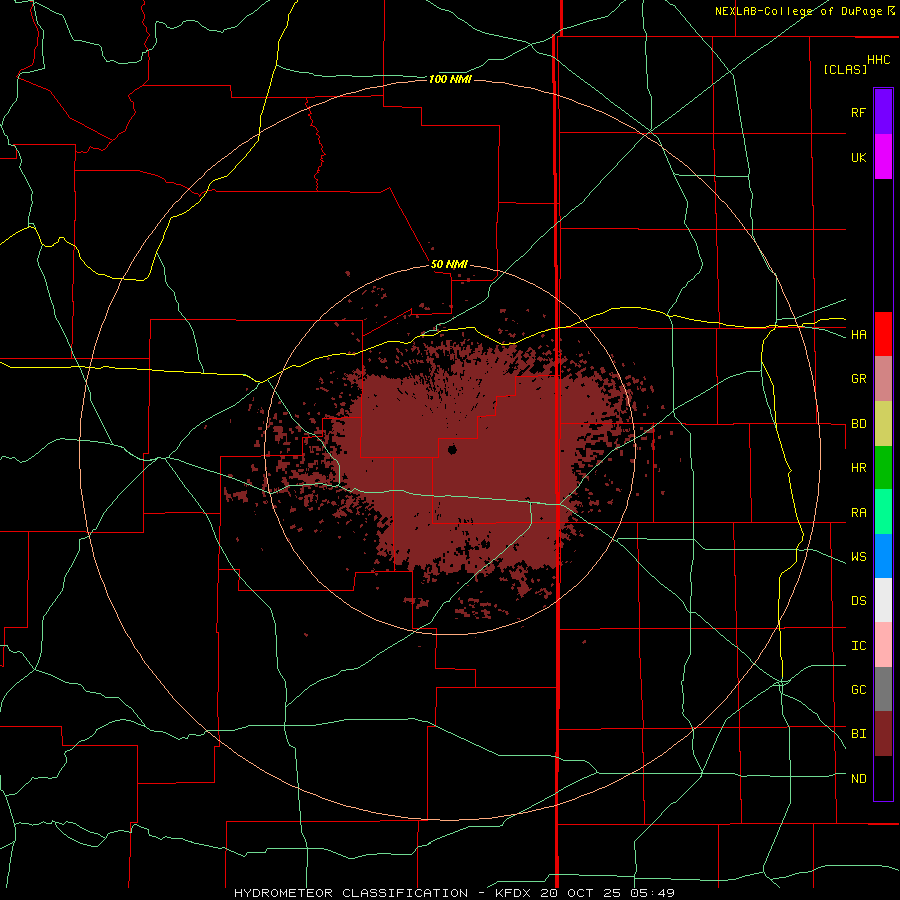
Task: Click the RF purple legend swatch
Action: pyautogui.click(x=883, y=111)
